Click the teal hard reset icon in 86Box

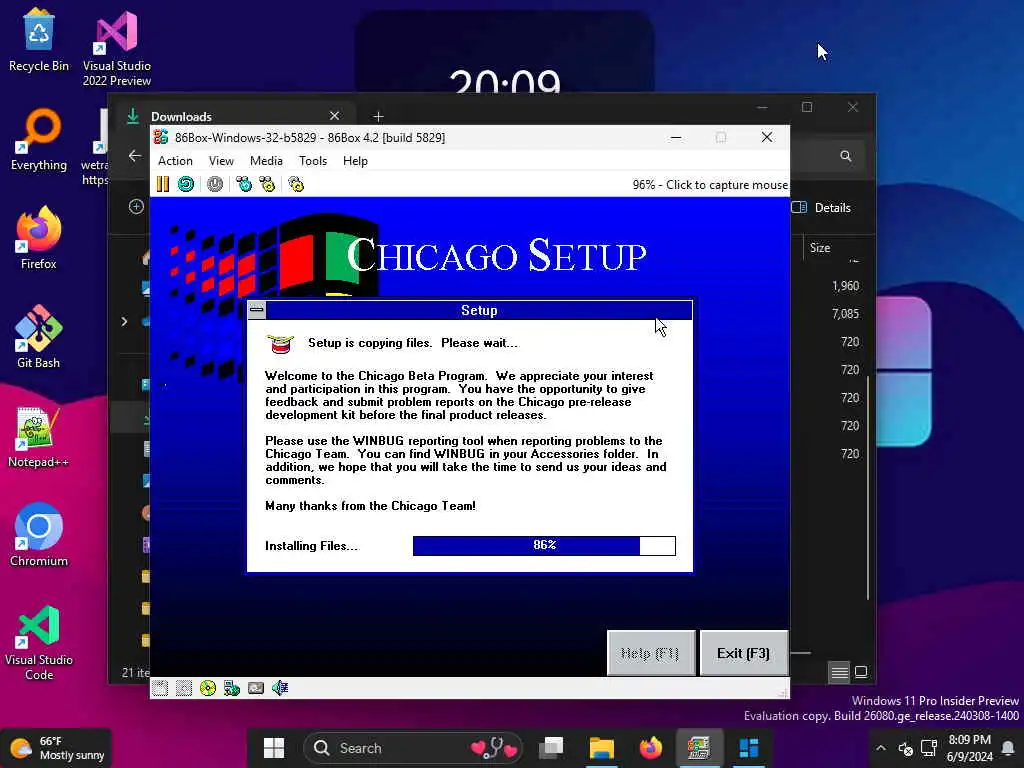click(x=186, y=184)
